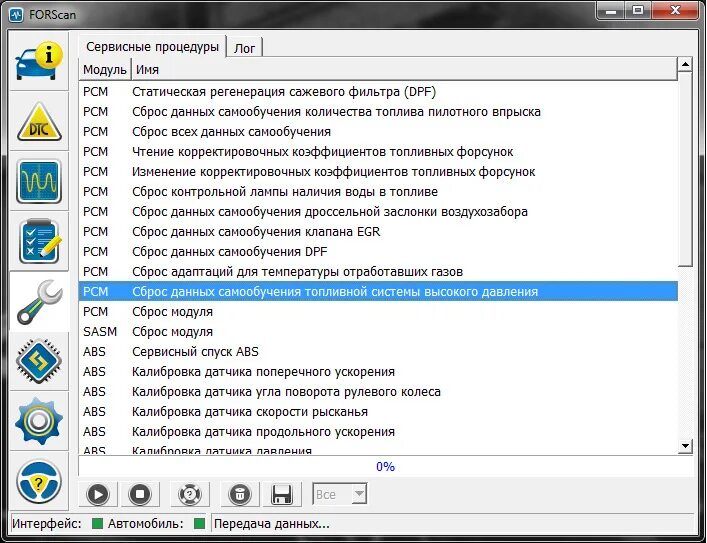Close the FORScan window
Image resolution: width=707 pixels, height=543 pixels.
click(675, 11)
